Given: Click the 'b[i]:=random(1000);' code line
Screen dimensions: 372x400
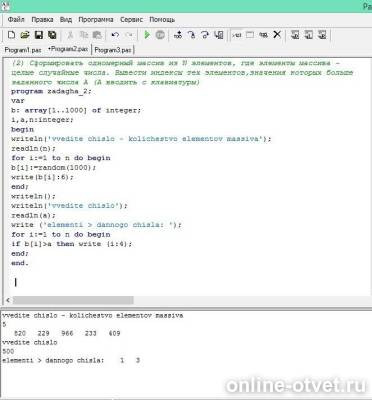Looking at the screenshot, I should 53,167.
